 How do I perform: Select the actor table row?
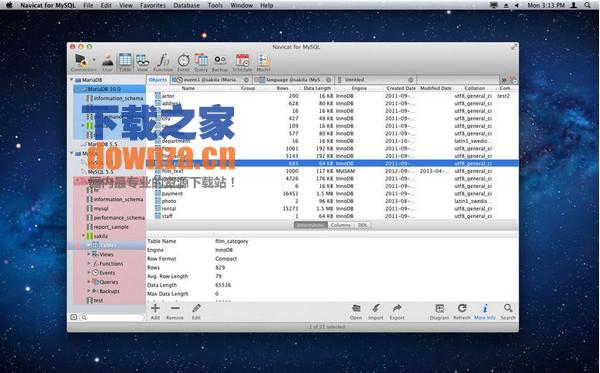point(332,96)
